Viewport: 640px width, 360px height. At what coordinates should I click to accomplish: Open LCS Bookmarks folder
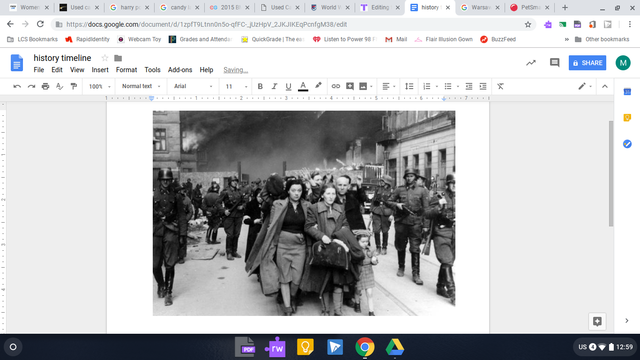coord(33,39)
